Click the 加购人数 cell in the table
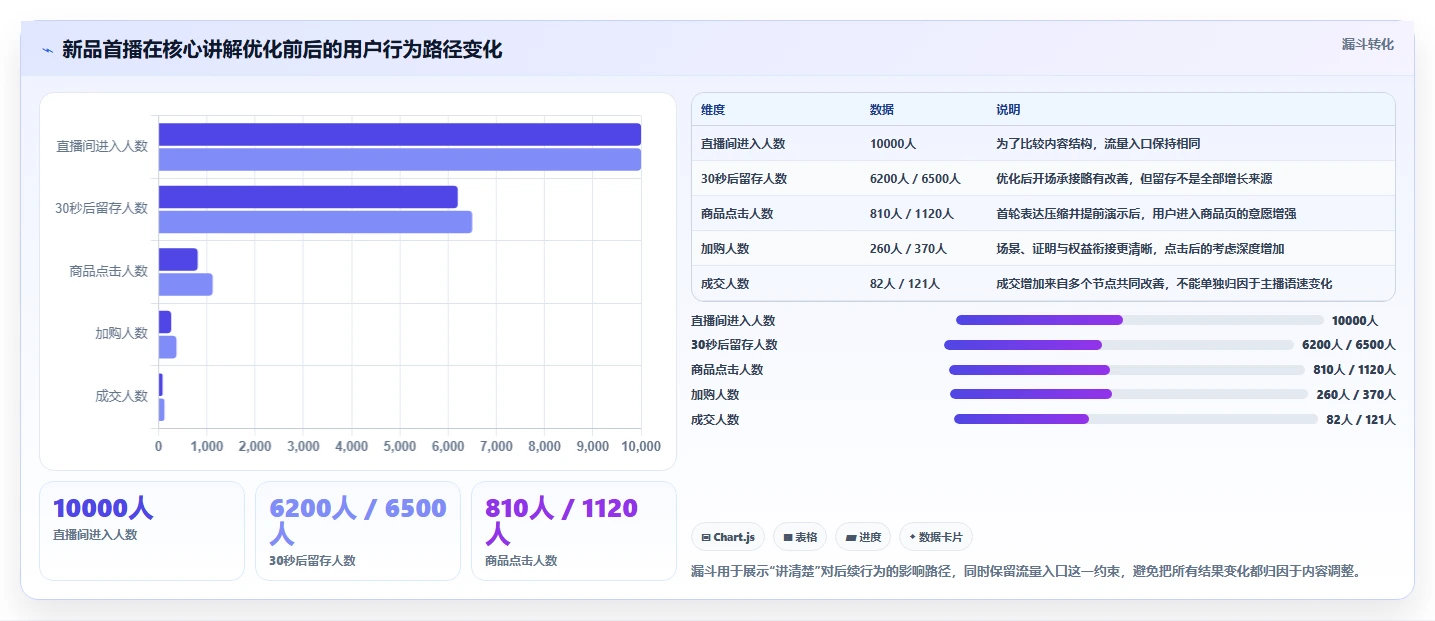This screenshot has height=621, width=1435. [x=725, y=249]
